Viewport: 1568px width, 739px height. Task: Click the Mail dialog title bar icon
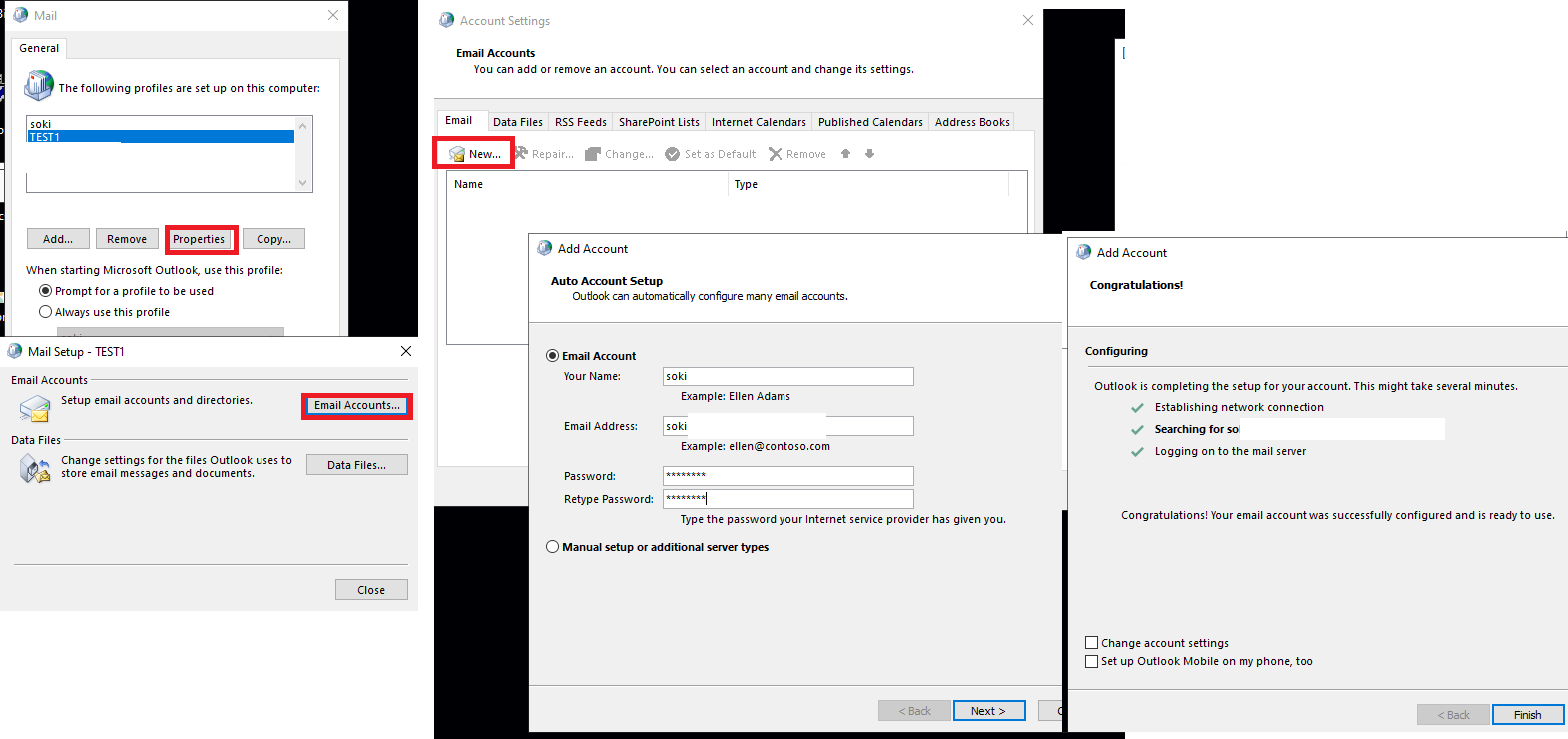click(21, 15)
